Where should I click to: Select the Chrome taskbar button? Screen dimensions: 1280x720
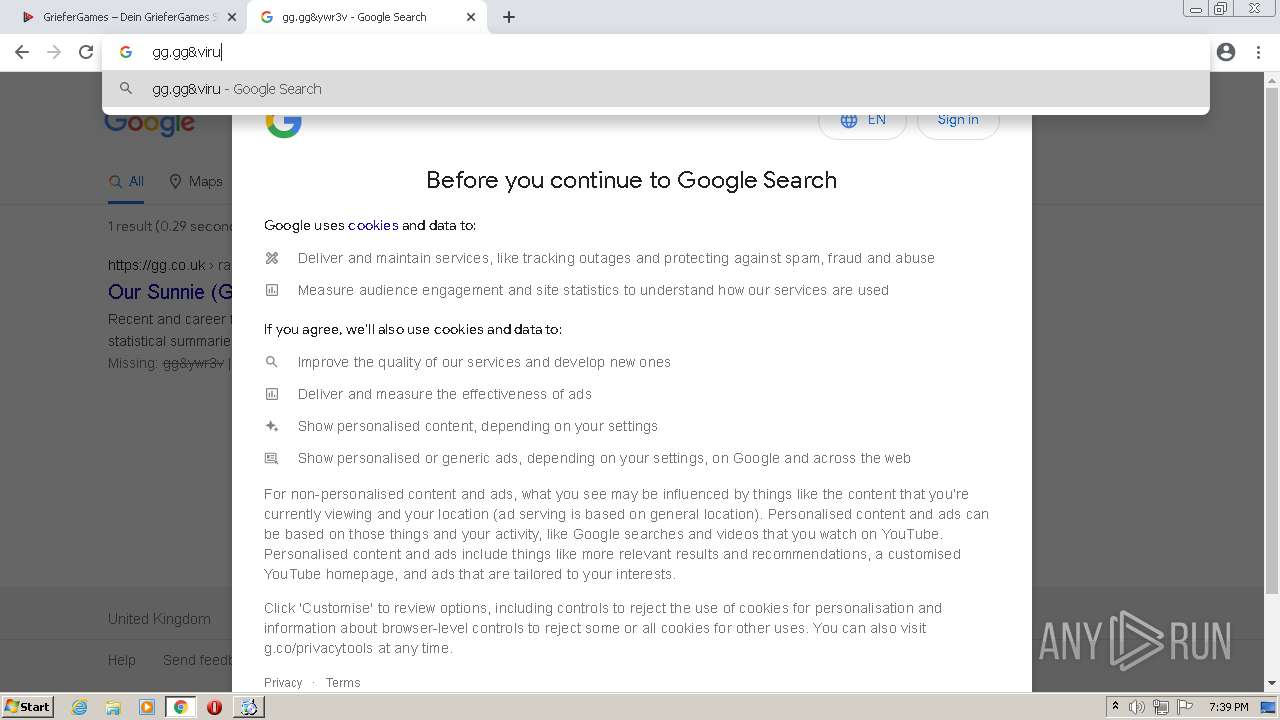180,707
